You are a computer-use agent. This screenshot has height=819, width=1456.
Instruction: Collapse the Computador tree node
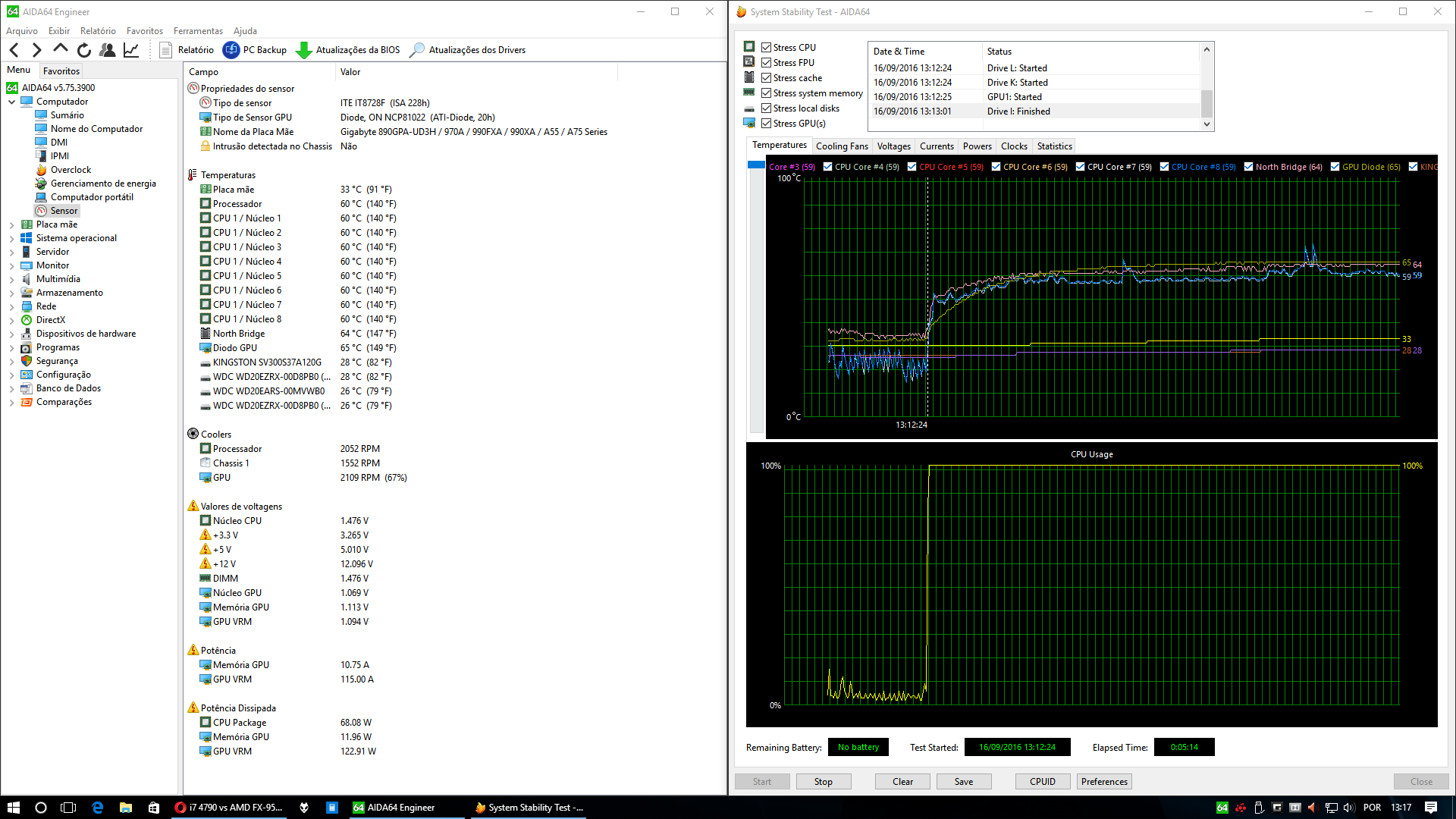click(12, 102)
